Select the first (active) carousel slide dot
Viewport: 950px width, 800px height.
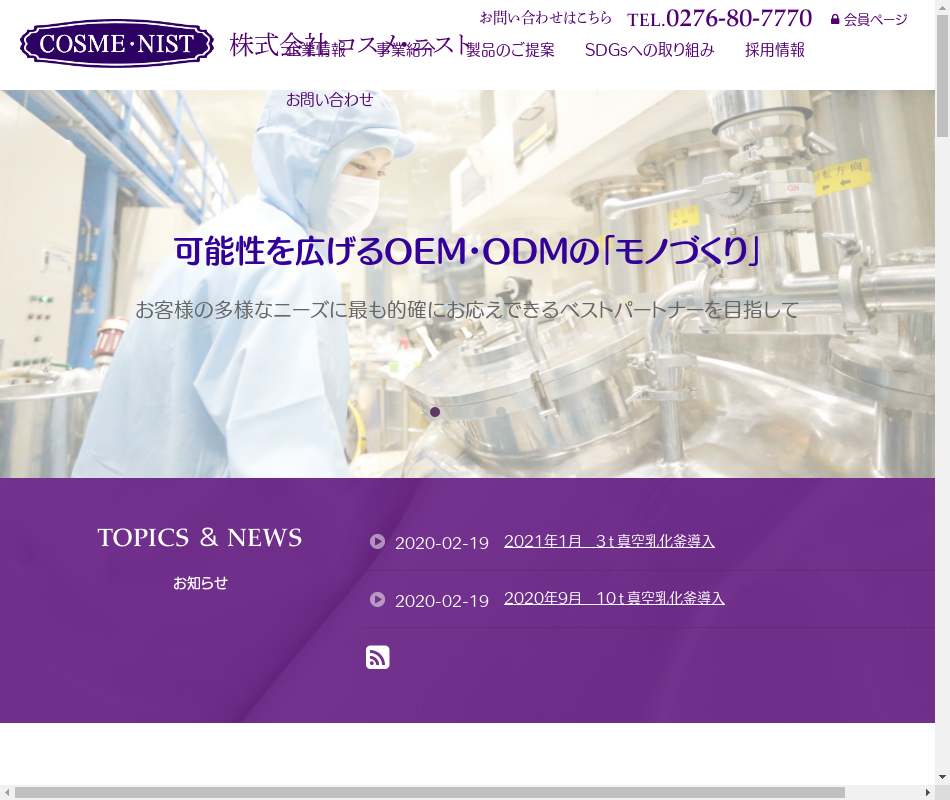coord(435,412)
